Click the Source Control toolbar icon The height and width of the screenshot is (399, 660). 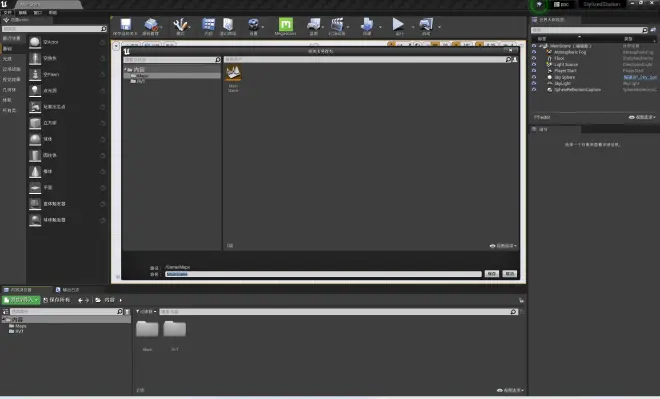click(x=151, y=24)
